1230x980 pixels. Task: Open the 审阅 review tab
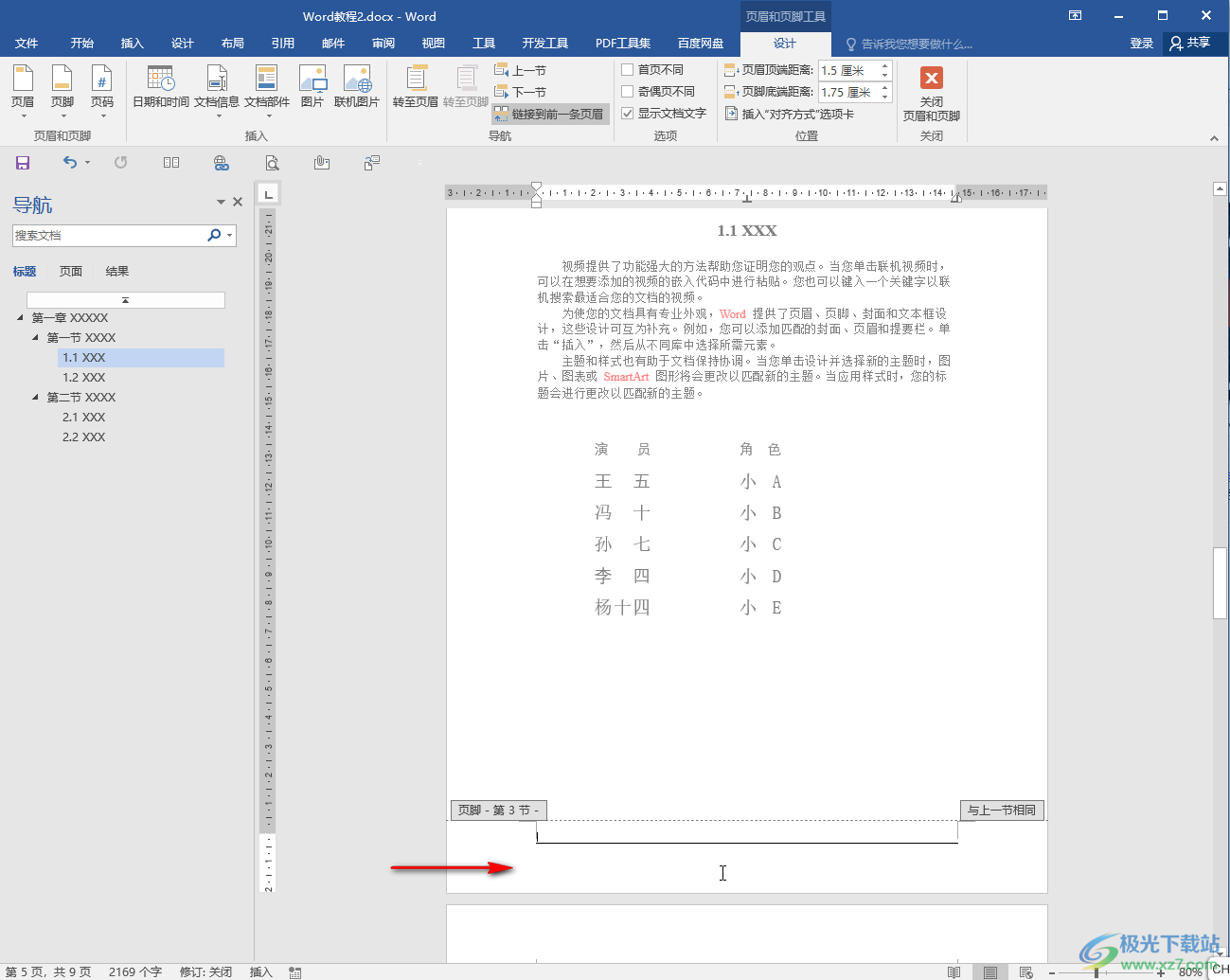click(x=383, y=44)
